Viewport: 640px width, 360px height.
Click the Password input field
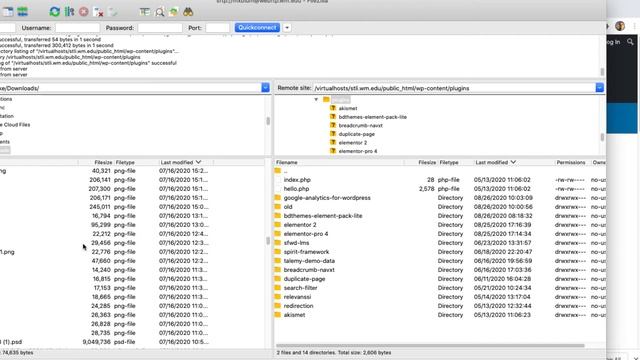point(160,28)
